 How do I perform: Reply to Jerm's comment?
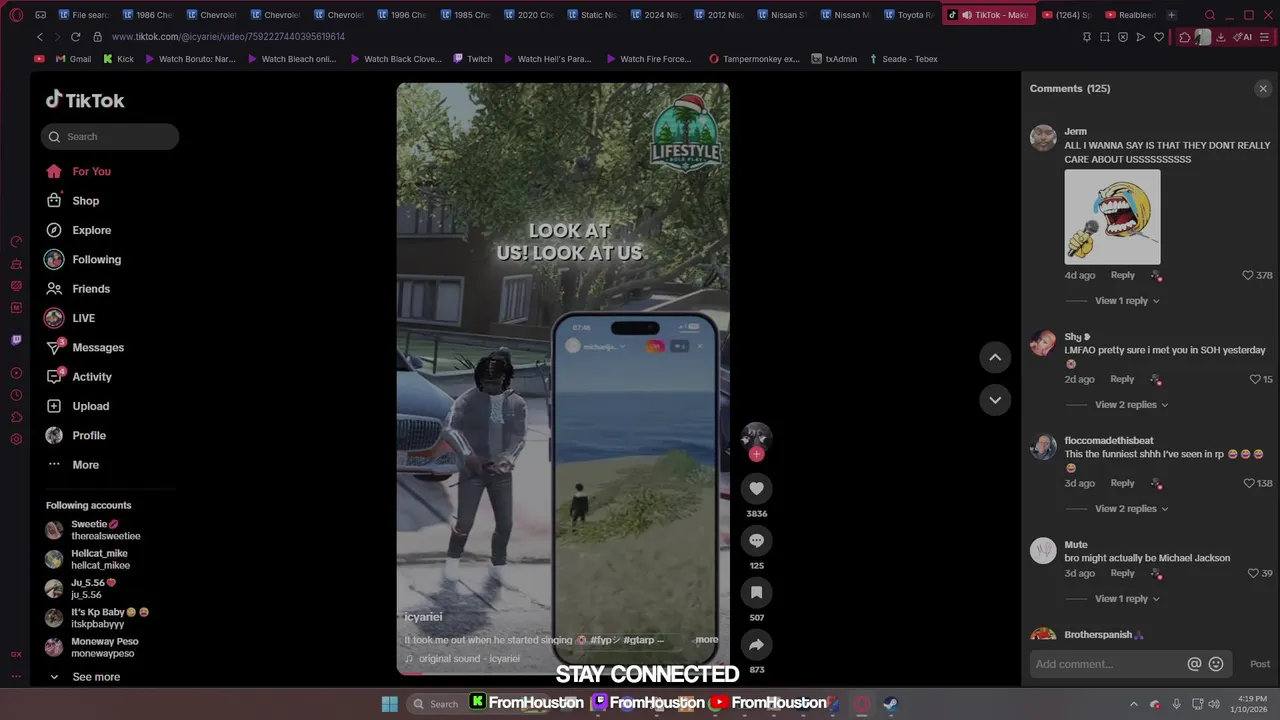point(1123,275)
